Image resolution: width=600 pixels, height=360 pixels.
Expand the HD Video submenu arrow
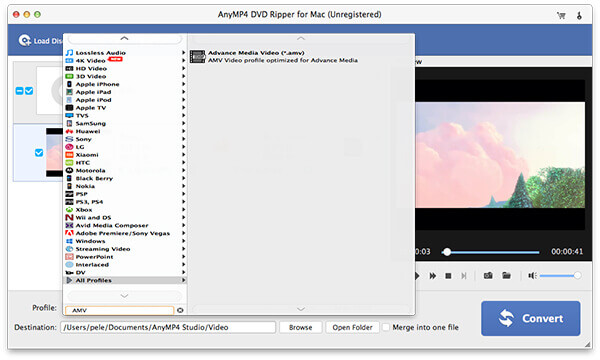[183, 68]
